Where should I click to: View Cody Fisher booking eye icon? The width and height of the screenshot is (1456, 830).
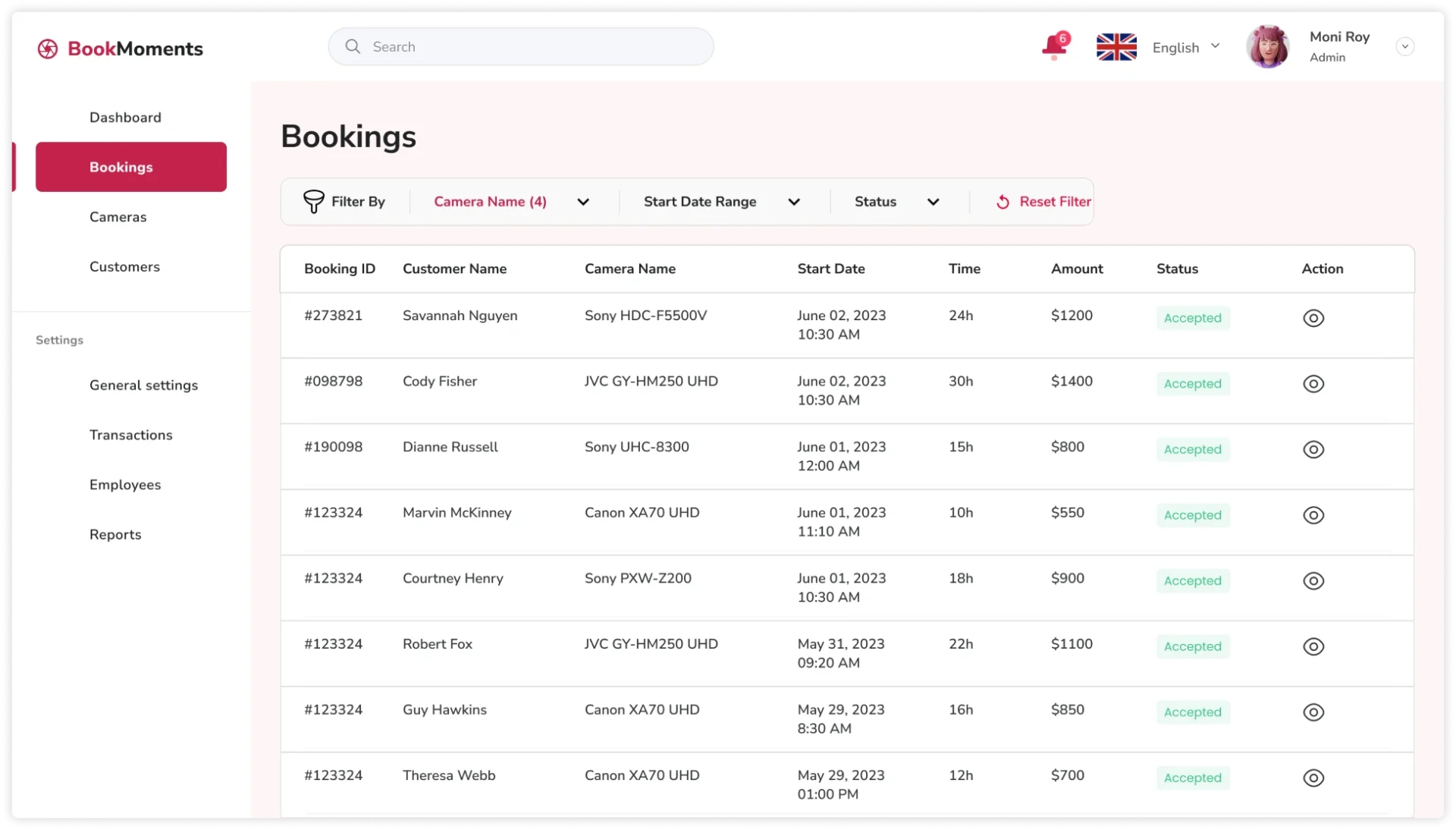tap(1313, 384)
